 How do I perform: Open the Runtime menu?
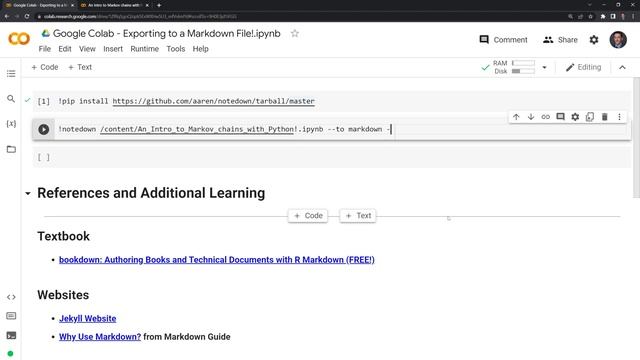click(144, 49)
